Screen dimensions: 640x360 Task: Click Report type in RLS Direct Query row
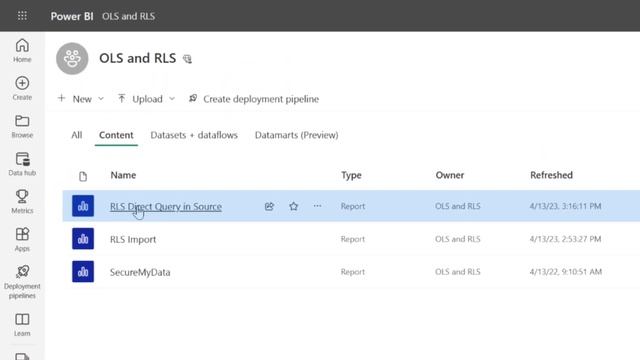[x=353, y=206]
